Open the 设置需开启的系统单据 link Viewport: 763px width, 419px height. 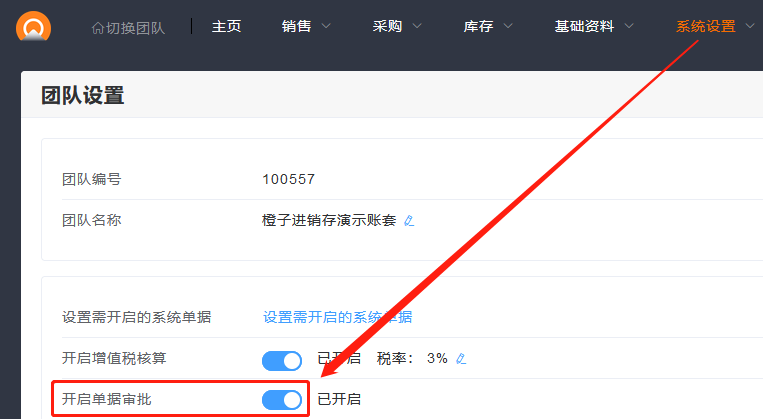point(337,317)
